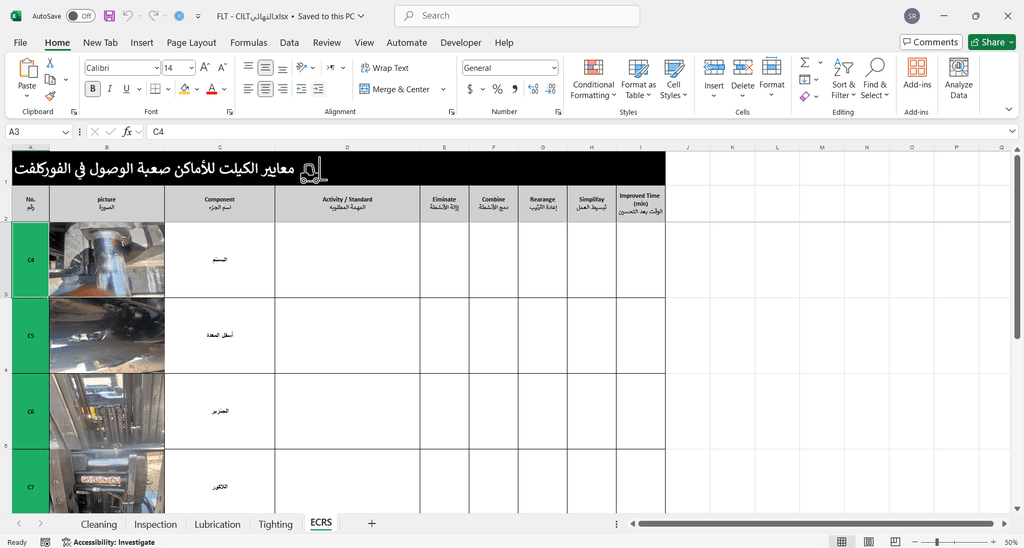1024x548 pixels.
Task: Expand the Conditional Formatting menu
Action: coord(593,78)
